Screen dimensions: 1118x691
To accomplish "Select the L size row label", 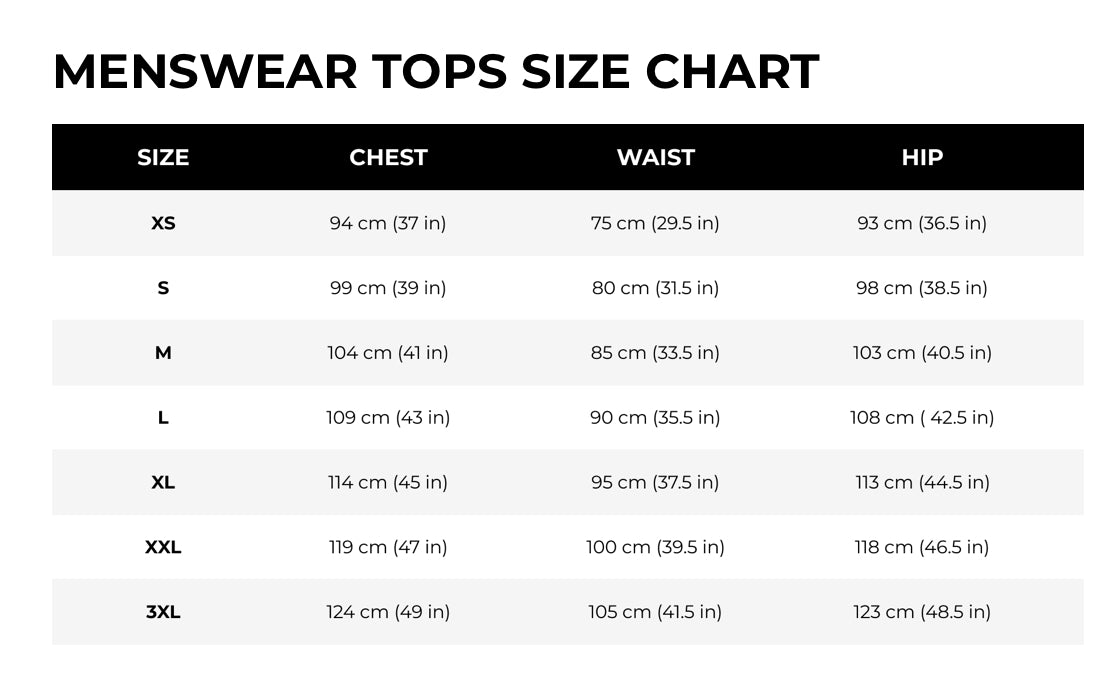I will tap(163, 418).
